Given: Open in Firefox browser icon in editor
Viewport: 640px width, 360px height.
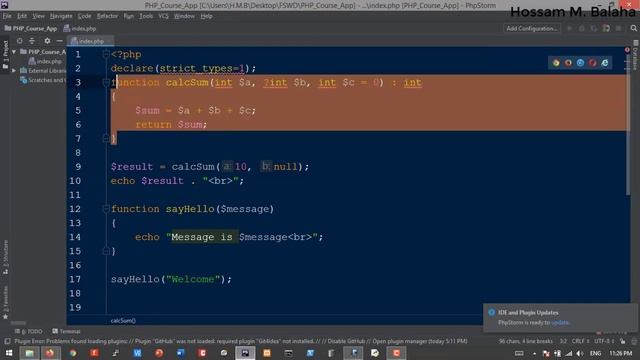Looking at the screenshot, I should (x=568, y=63).
